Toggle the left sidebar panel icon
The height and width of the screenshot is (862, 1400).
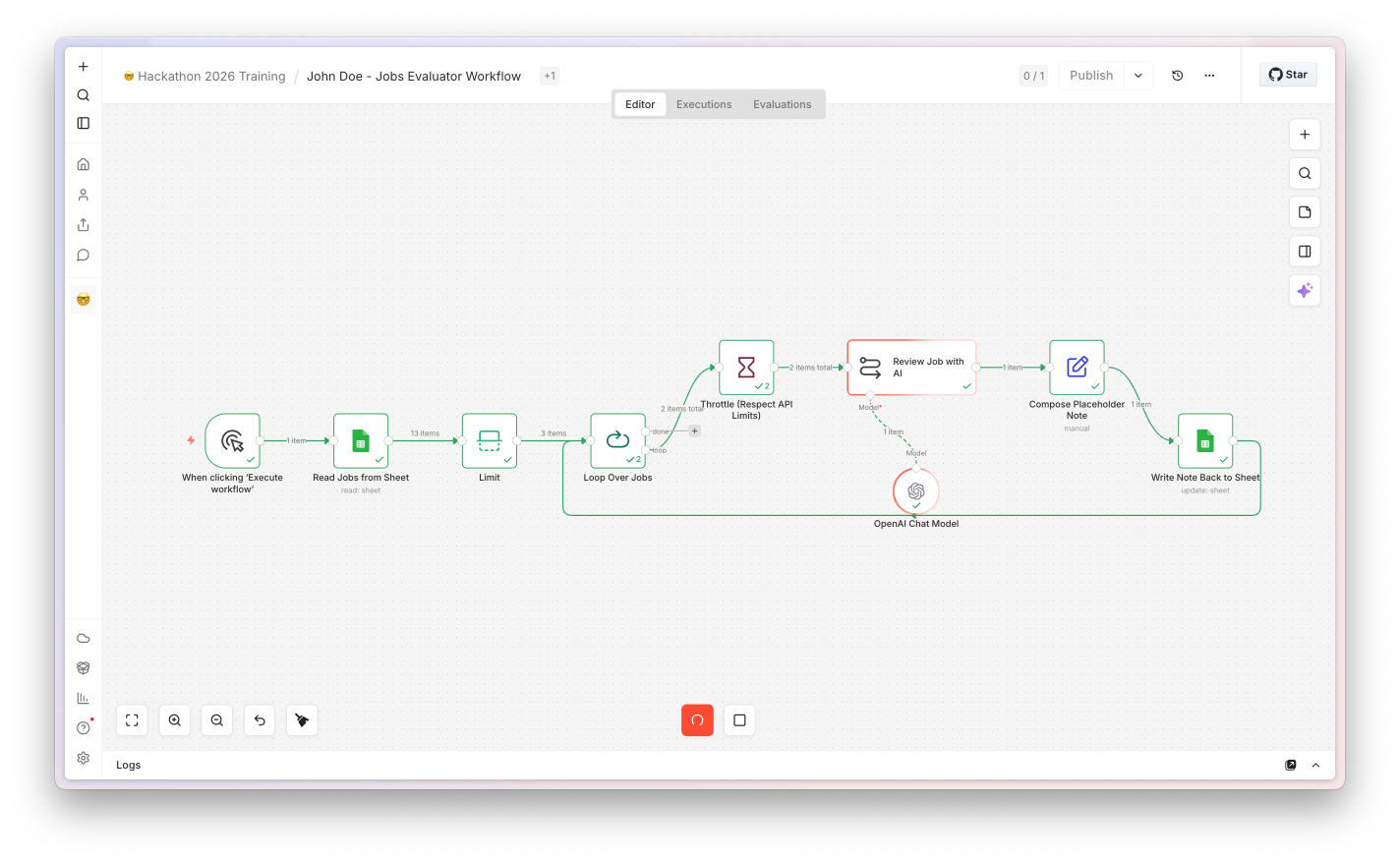click(x=84, y=123)
